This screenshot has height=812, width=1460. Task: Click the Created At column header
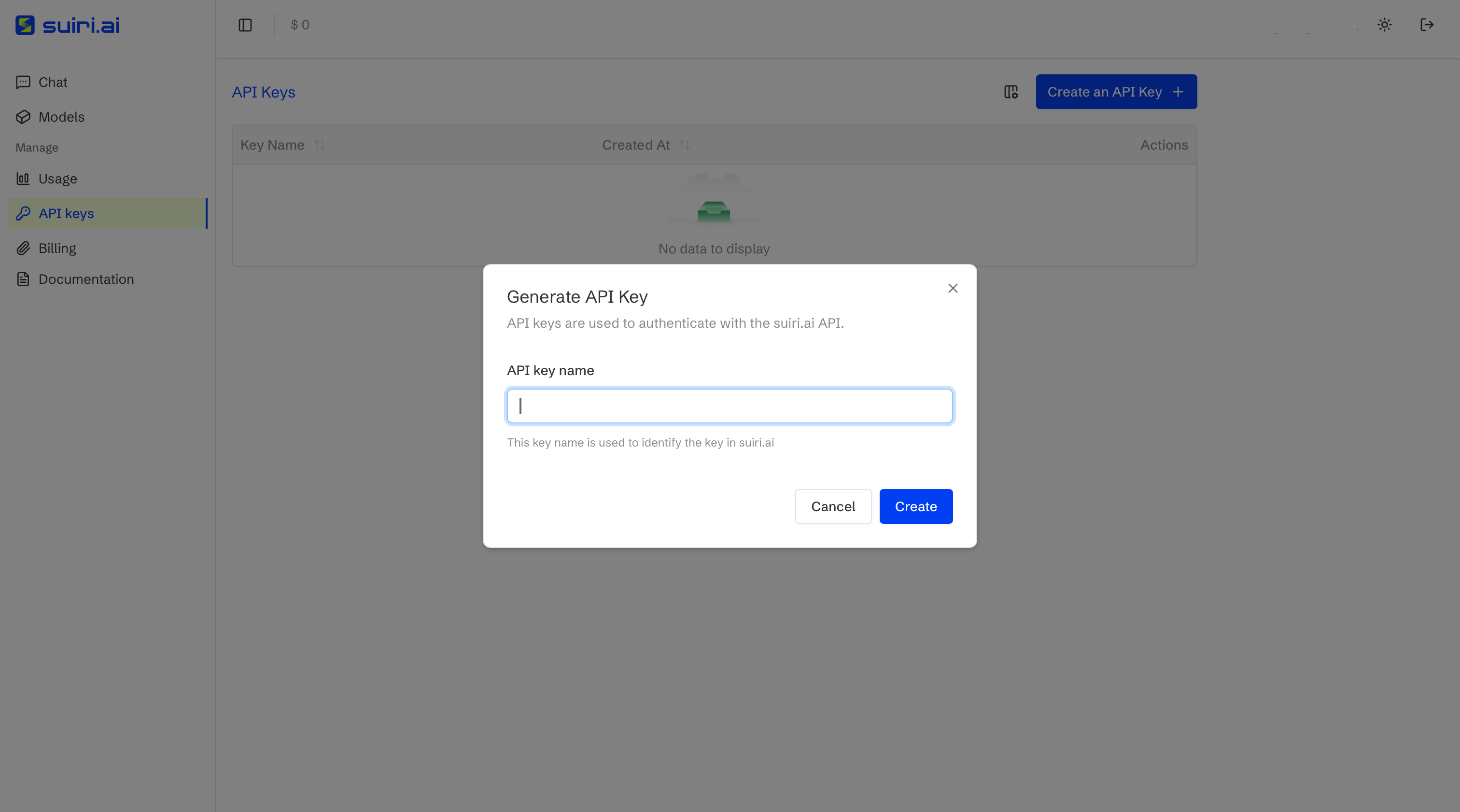coord(636,145)
